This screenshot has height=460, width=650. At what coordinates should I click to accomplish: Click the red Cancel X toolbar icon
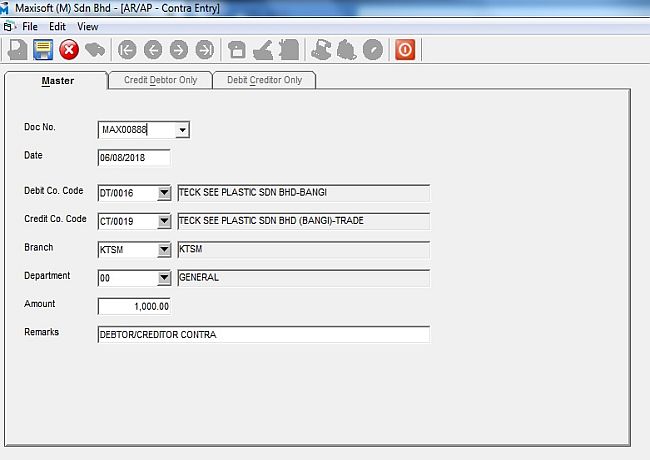[69, 49]
